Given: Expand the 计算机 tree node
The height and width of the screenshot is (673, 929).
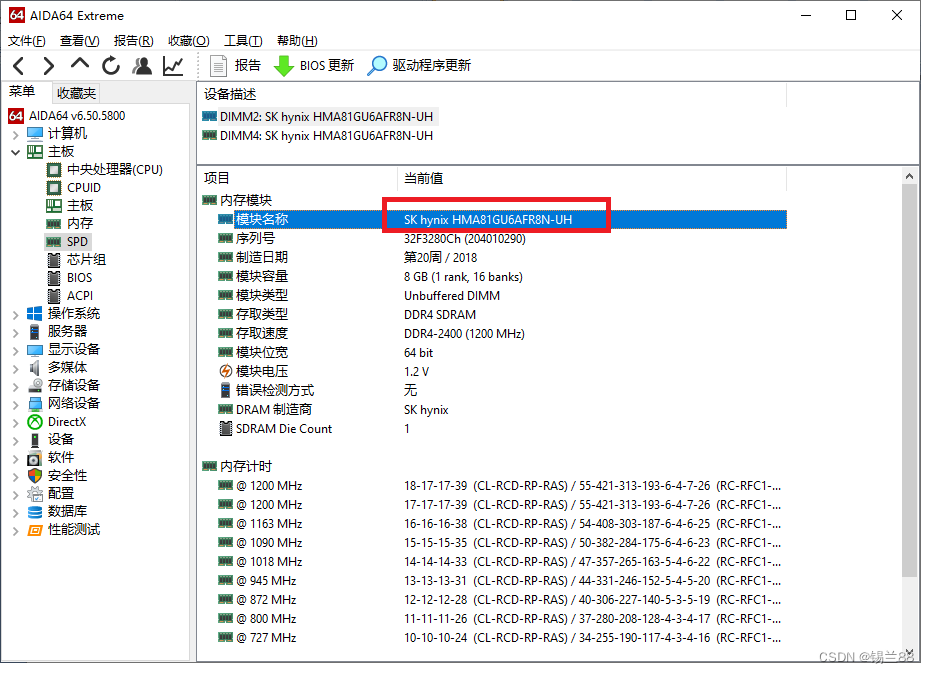Looking at the screenshot, I should pos(15,134).
